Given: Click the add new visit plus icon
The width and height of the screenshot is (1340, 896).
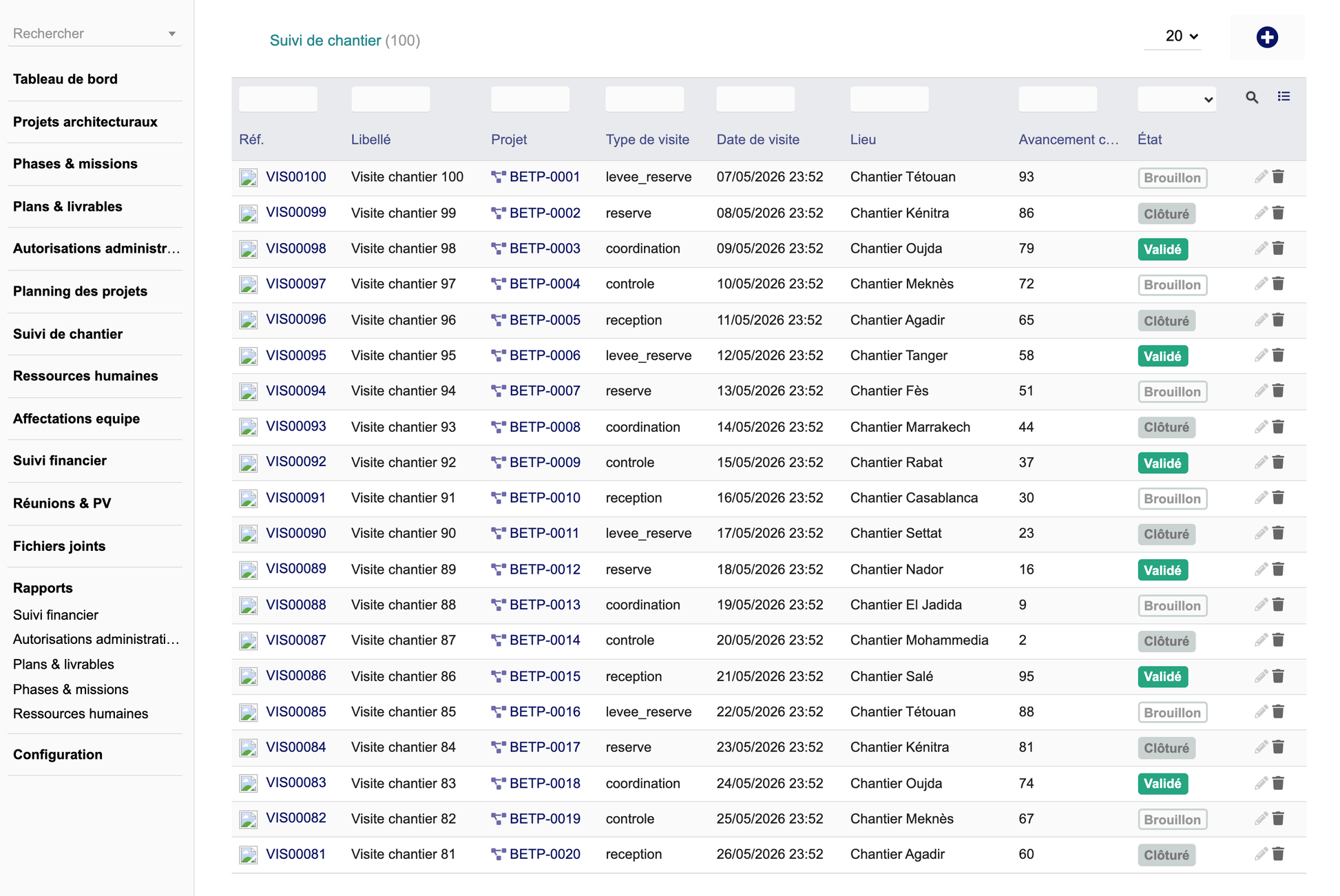Looking at the screenshot, I should click(1266, 37).
